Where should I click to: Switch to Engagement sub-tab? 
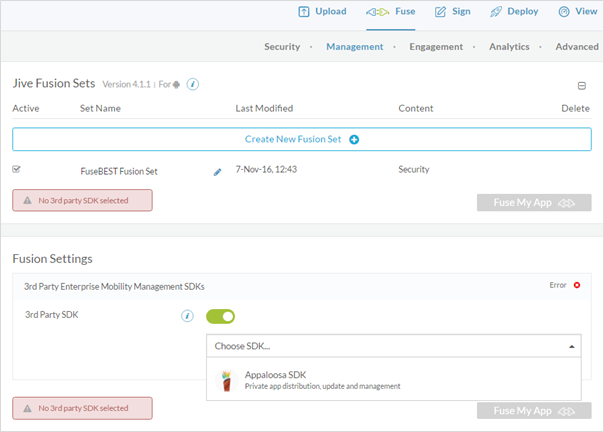[x=436, y=47]
